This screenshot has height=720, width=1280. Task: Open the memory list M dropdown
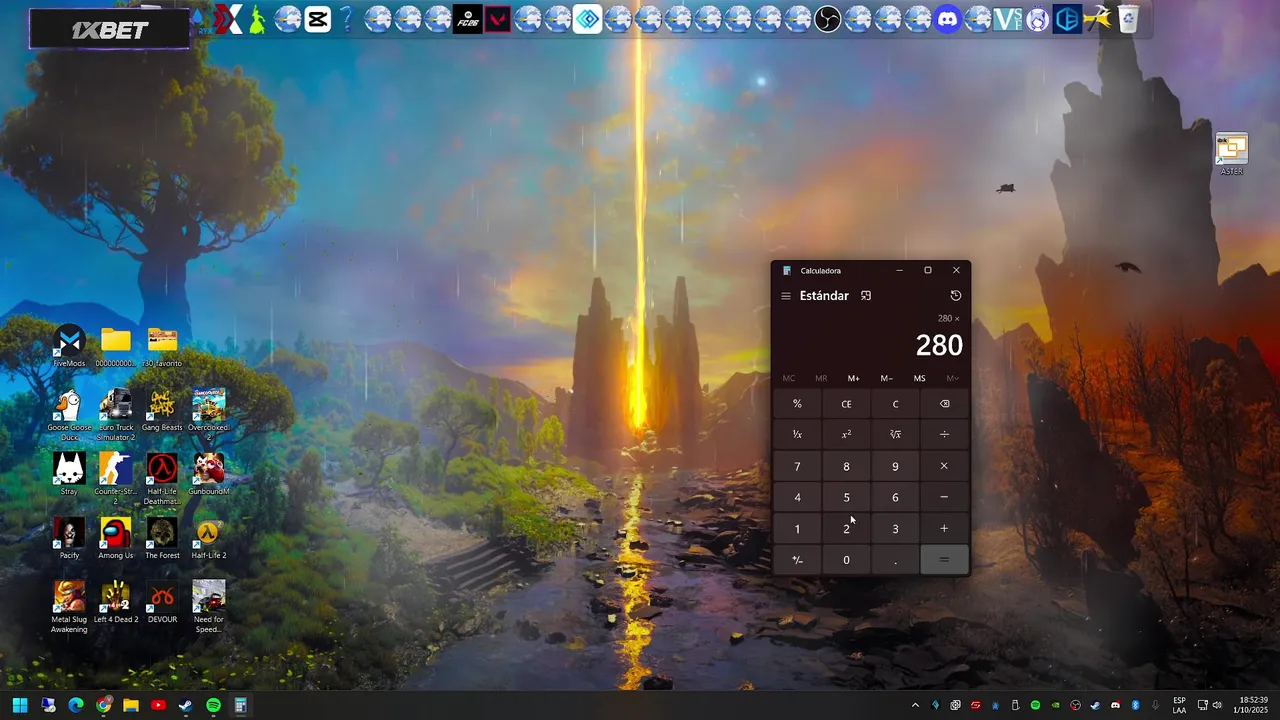pos(952,378)
